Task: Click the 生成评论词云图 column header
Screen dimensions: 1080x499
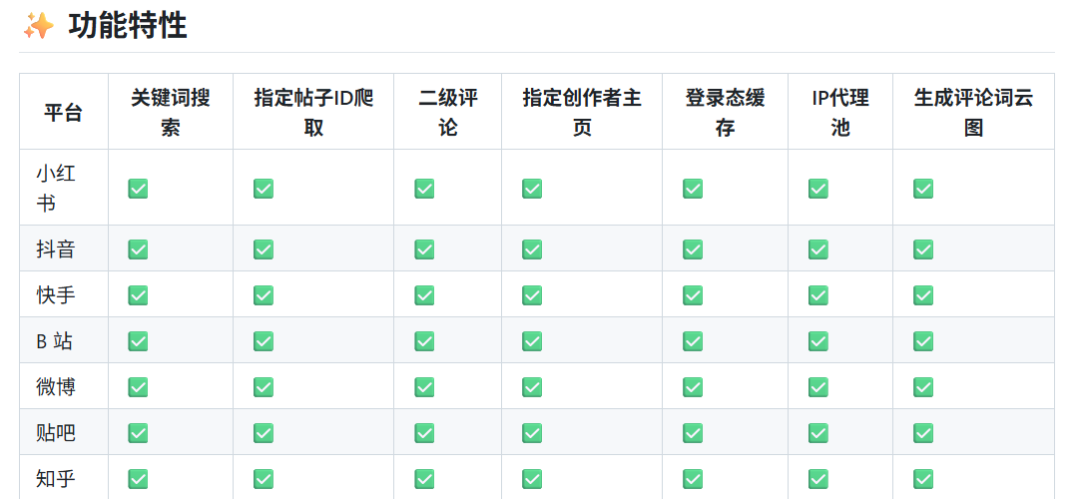Action: pos(973,112)
